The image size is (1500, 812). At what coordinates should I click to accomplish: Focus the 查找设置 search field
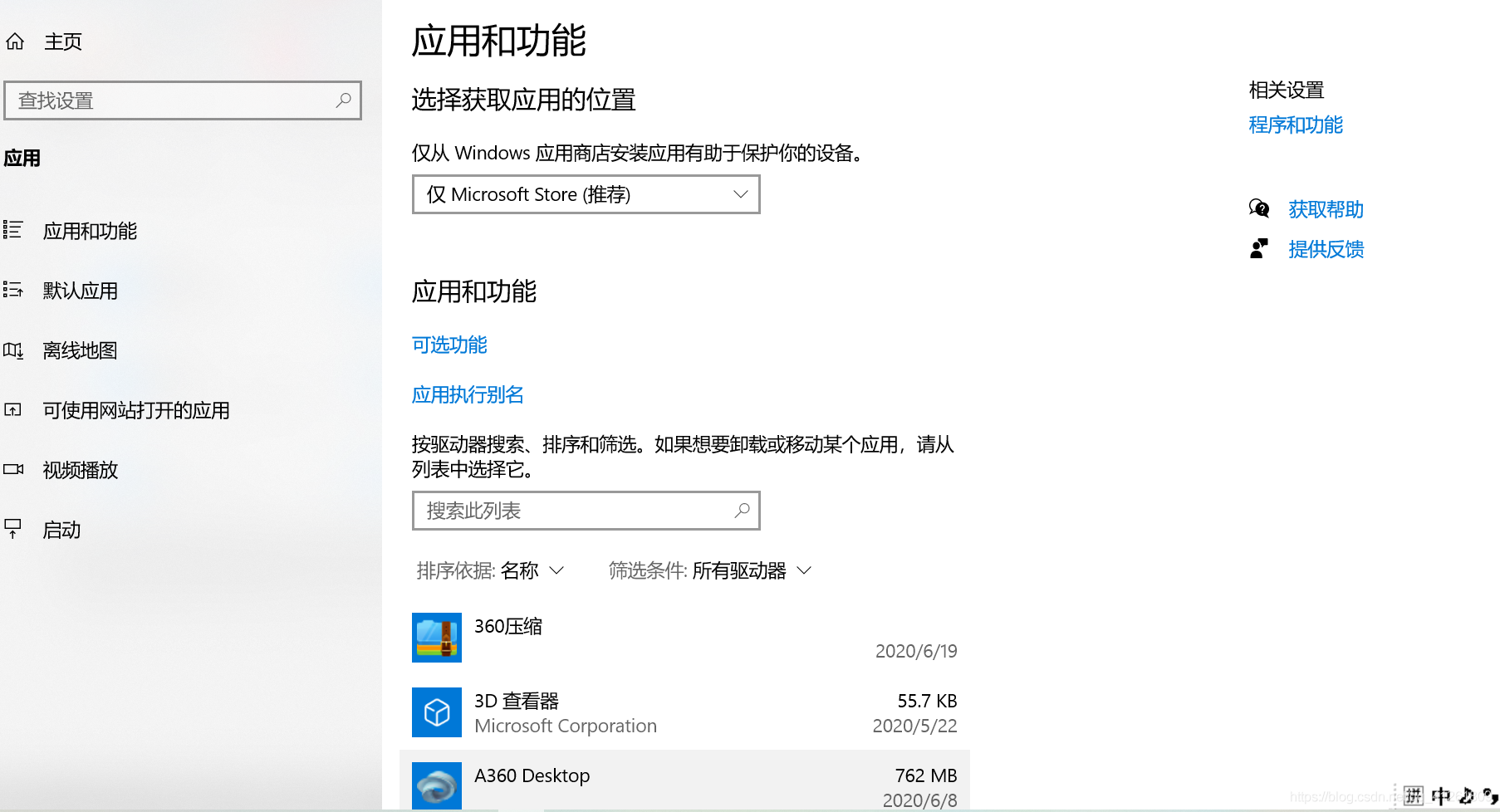tap(183, 100)
